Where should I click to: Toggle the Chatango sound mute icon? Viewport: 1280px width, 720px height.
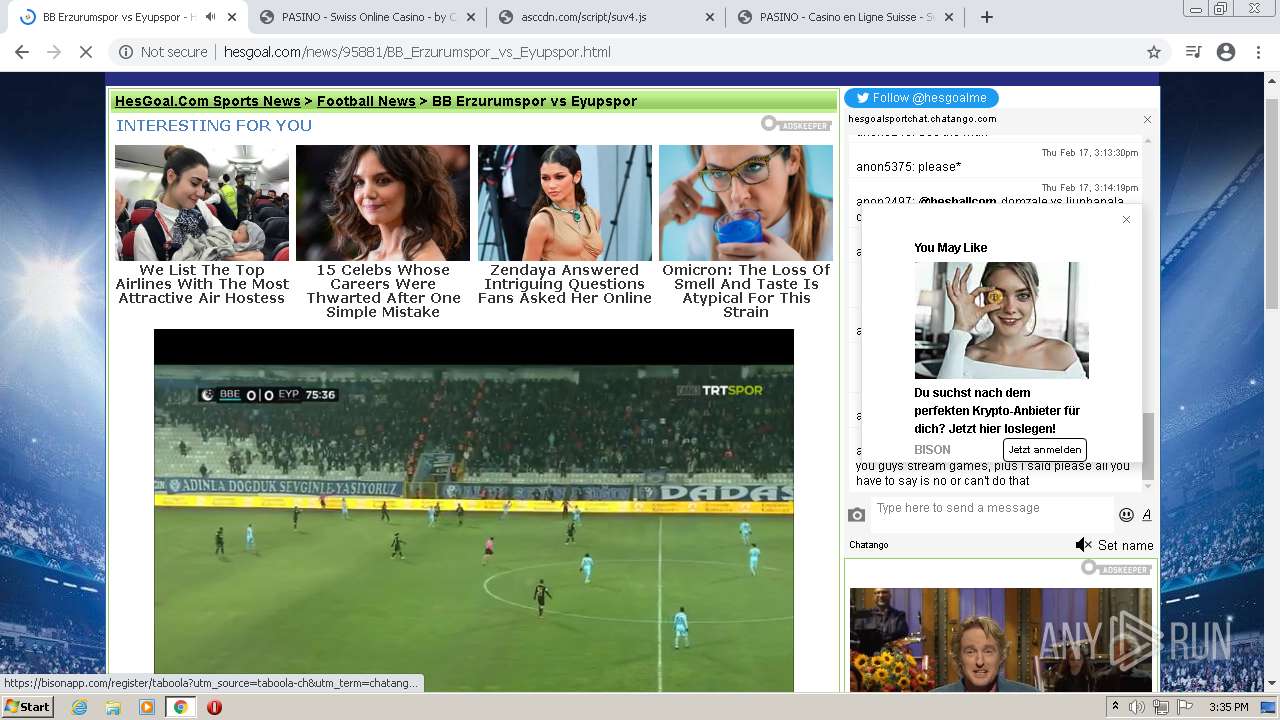[1083, 545]
